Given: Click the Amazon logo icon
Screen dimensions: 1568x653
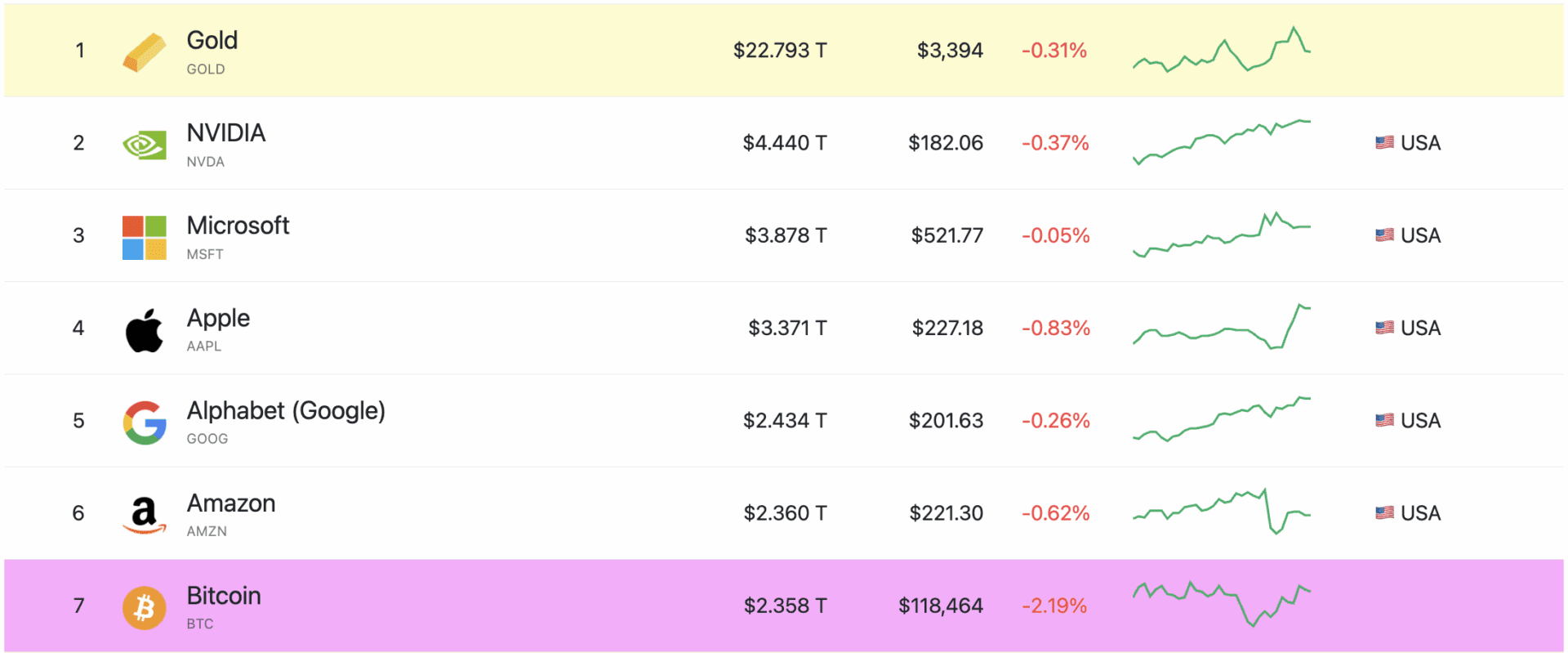Looking at the screenshot, I should [x=144, y=515].
